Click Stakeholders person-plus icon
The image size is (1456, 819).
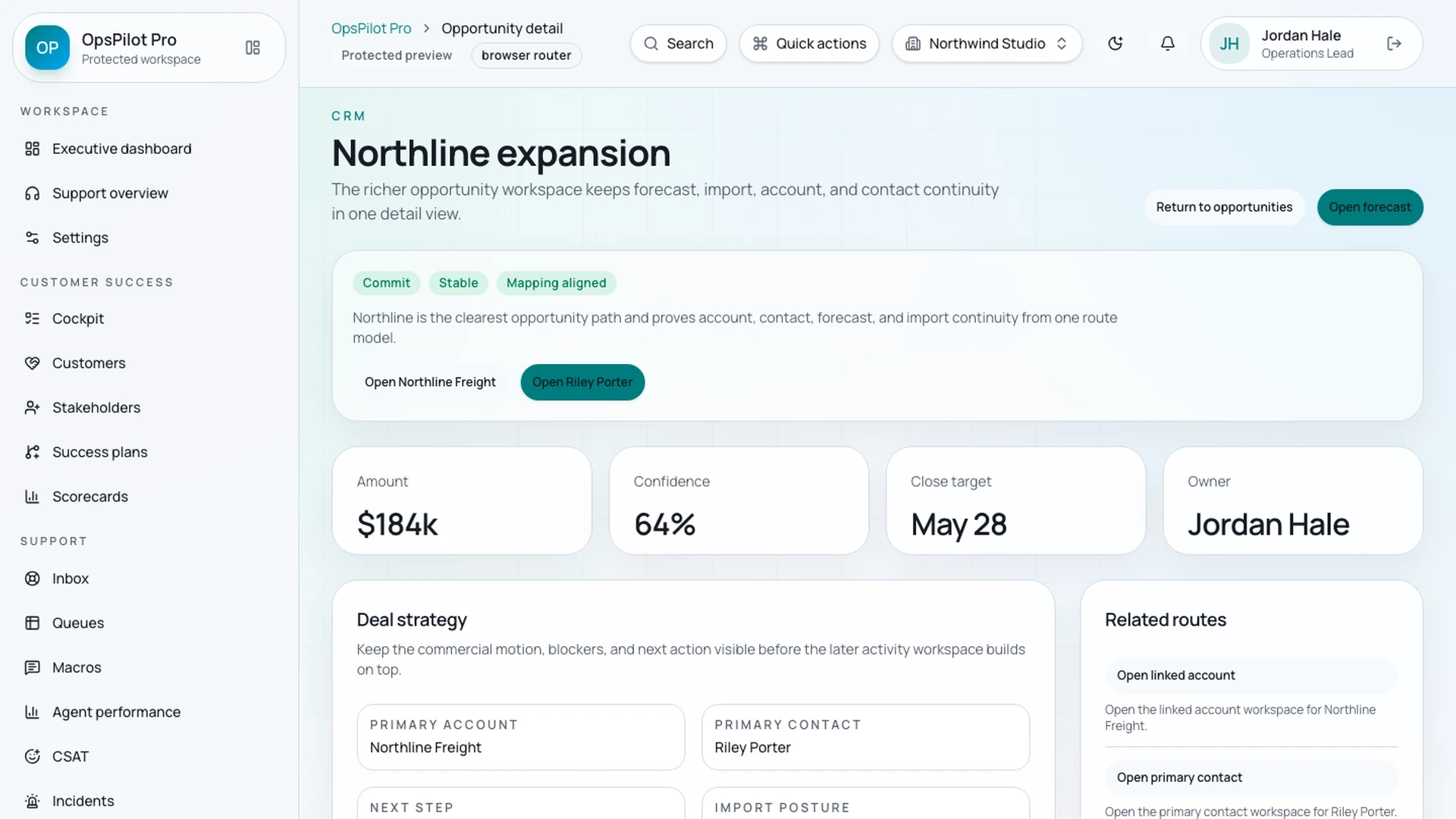click(x=32, y=408)
